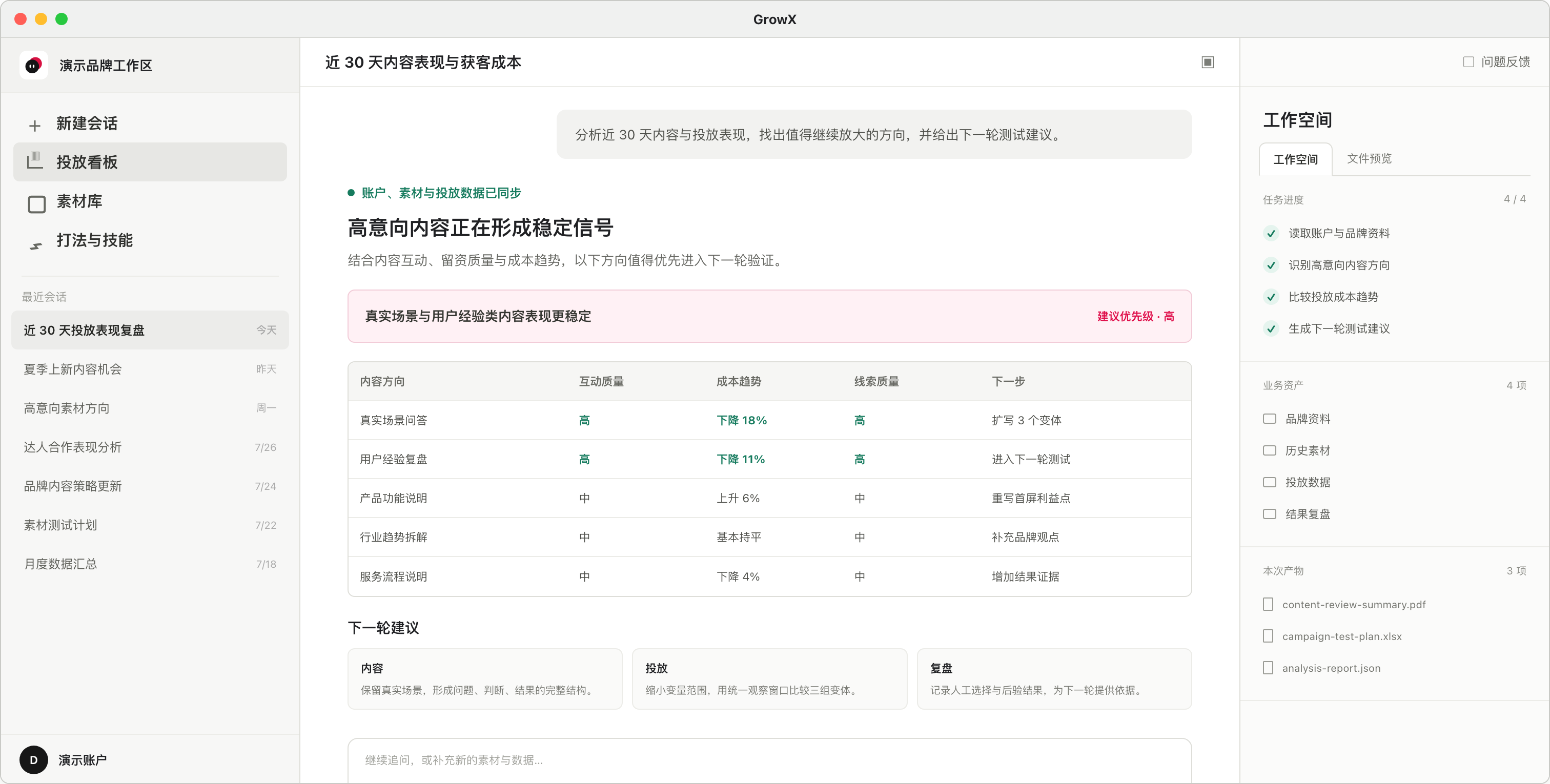Toggle the panel layout icon in header
This screenshot has width=1550, height=784.
click(1208, 63)
